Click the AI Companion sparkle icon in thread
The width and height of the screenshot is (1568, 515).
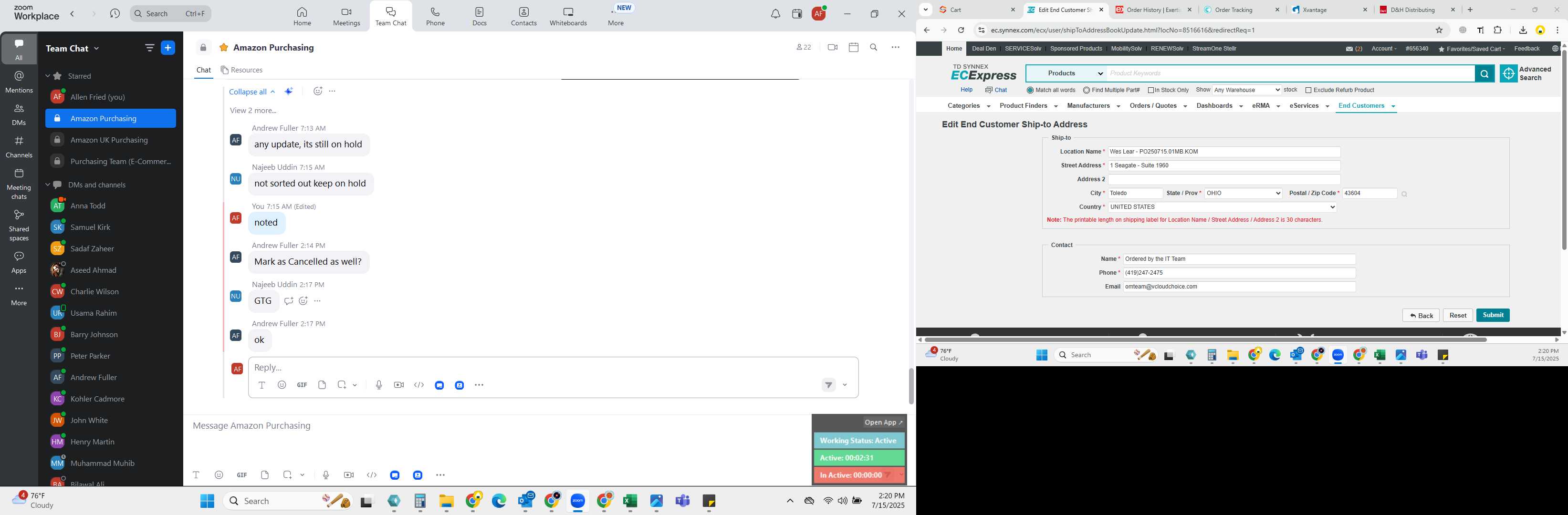[289, 91]
